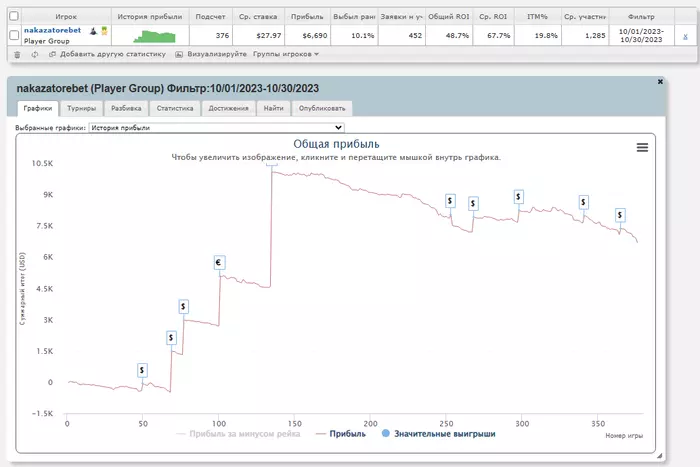
Task: Click the $ win marker just past game 250
Action: pyautogui.click(x=450, y=201)
